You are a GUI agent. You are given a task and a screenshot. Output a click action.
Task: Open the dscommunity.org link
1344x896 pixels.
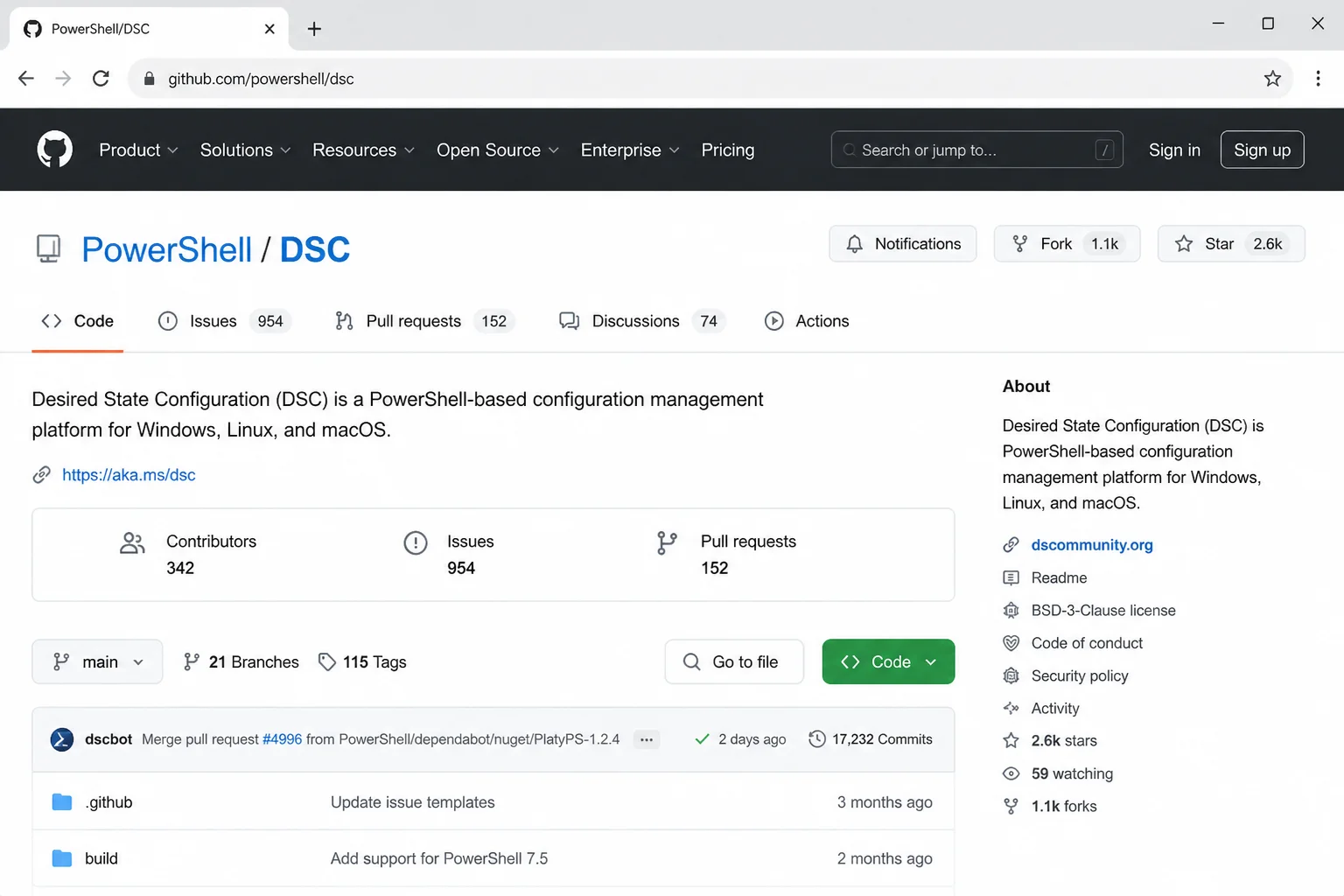(x=1092, y=545)
